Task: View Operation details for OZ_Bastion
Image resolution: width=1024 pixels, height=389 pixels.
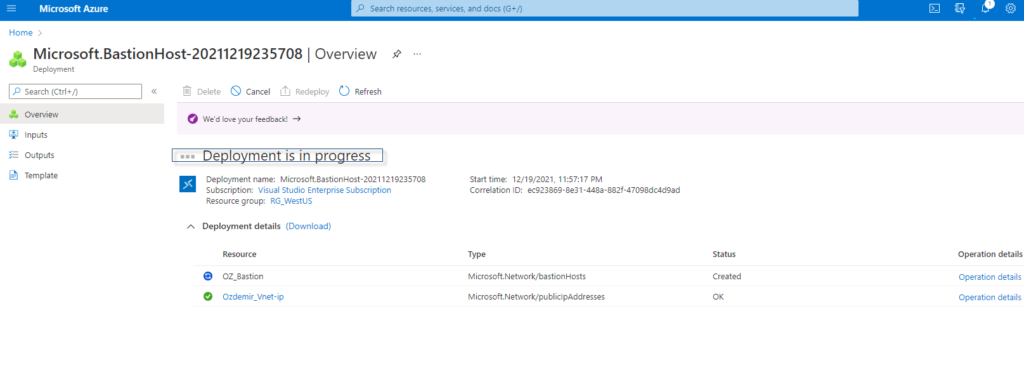Action: (x=989, y=277)
